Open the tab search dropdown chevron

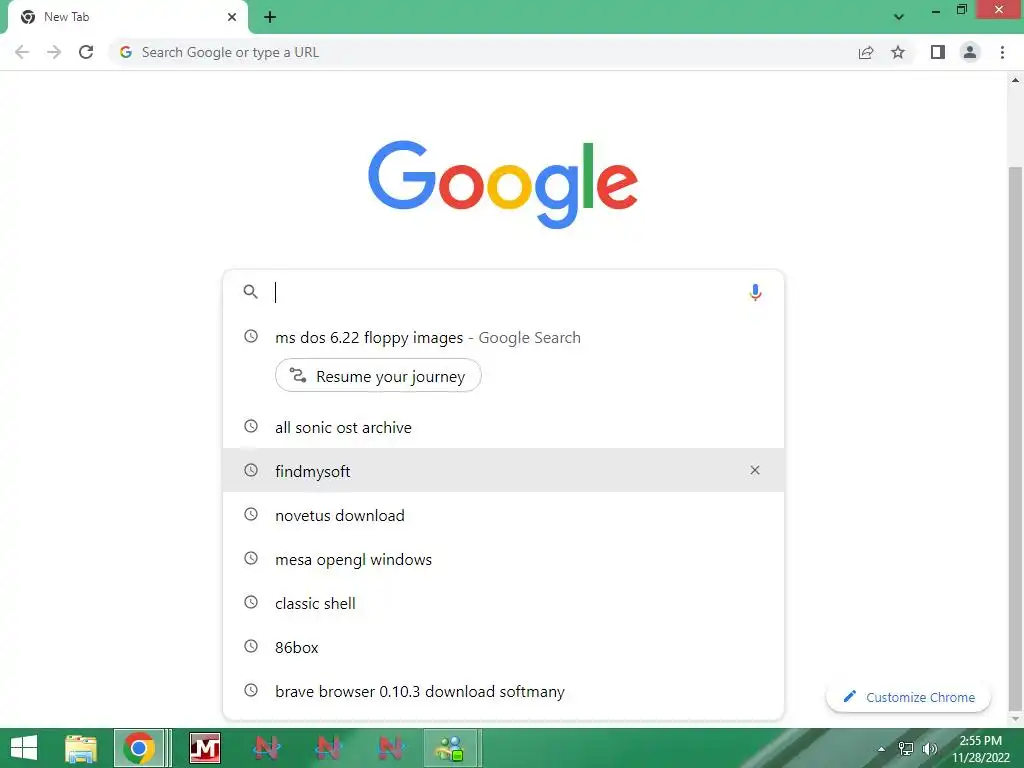pyautogui.click(x=899, y=17)
